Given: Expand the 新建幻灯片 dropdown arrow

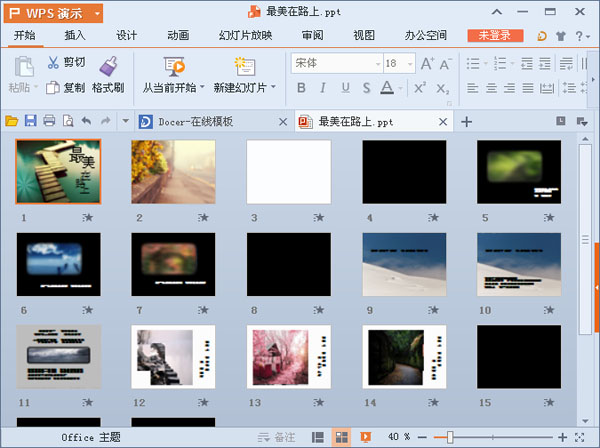Looking at the screenshot, I should [273, 87].
